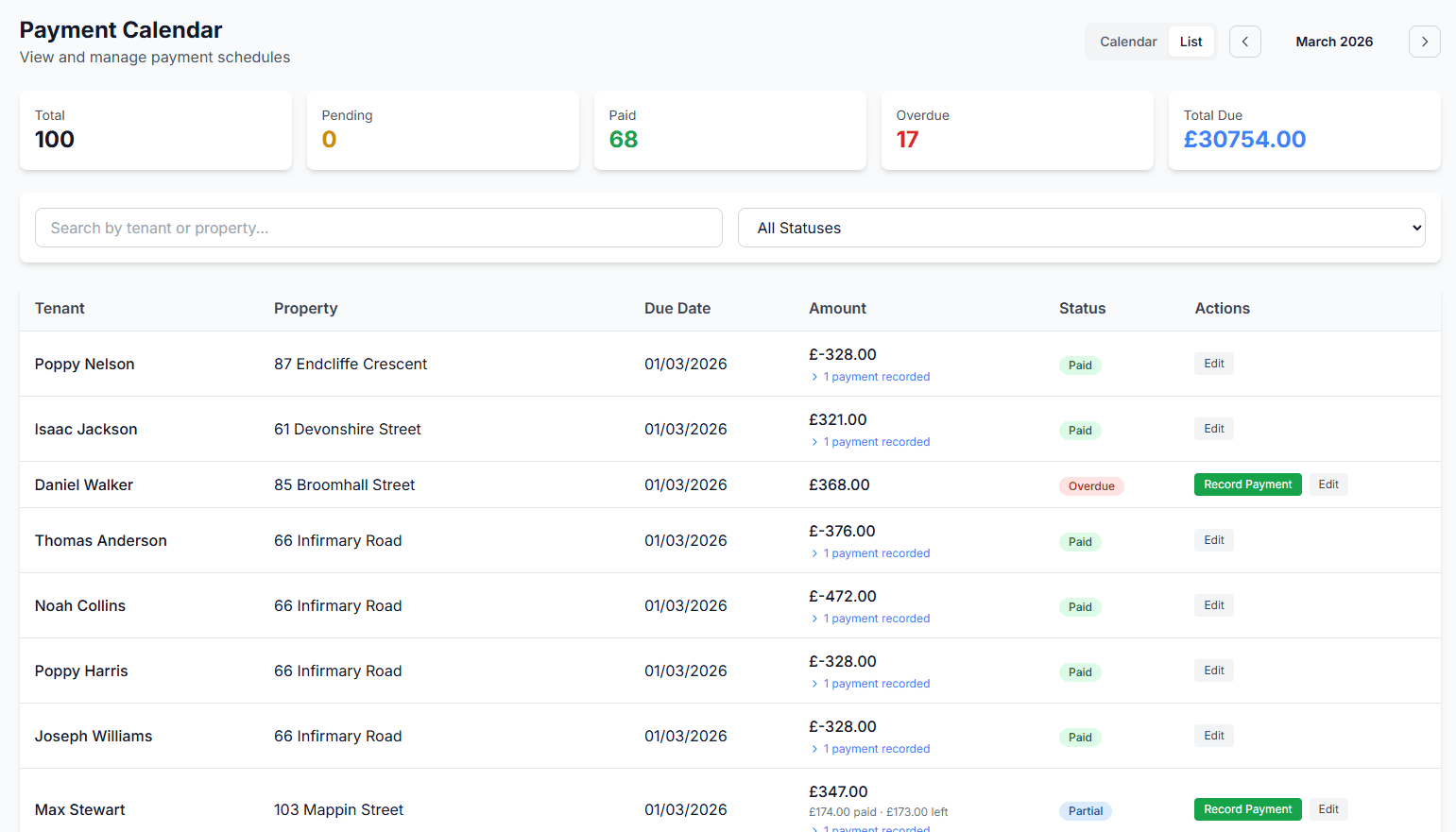Click tenant name Max Stewart

coord(80,809)
